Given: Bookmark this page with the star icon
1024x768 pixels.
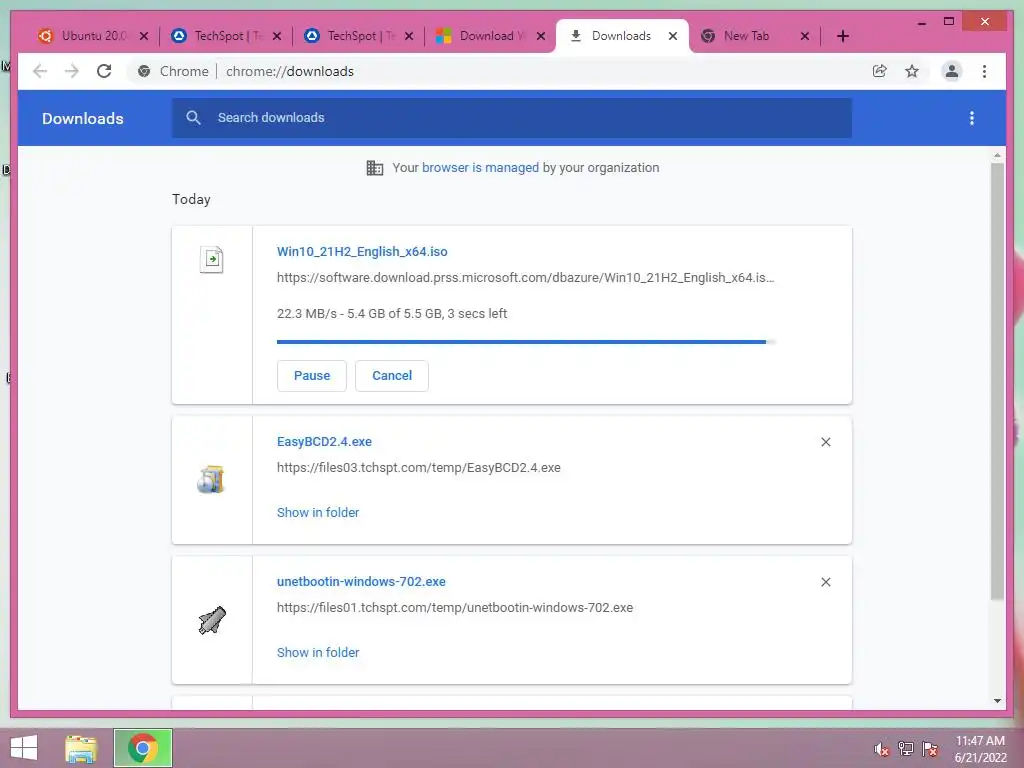Looking at the screenshot, I should click(x=912, y=71).
